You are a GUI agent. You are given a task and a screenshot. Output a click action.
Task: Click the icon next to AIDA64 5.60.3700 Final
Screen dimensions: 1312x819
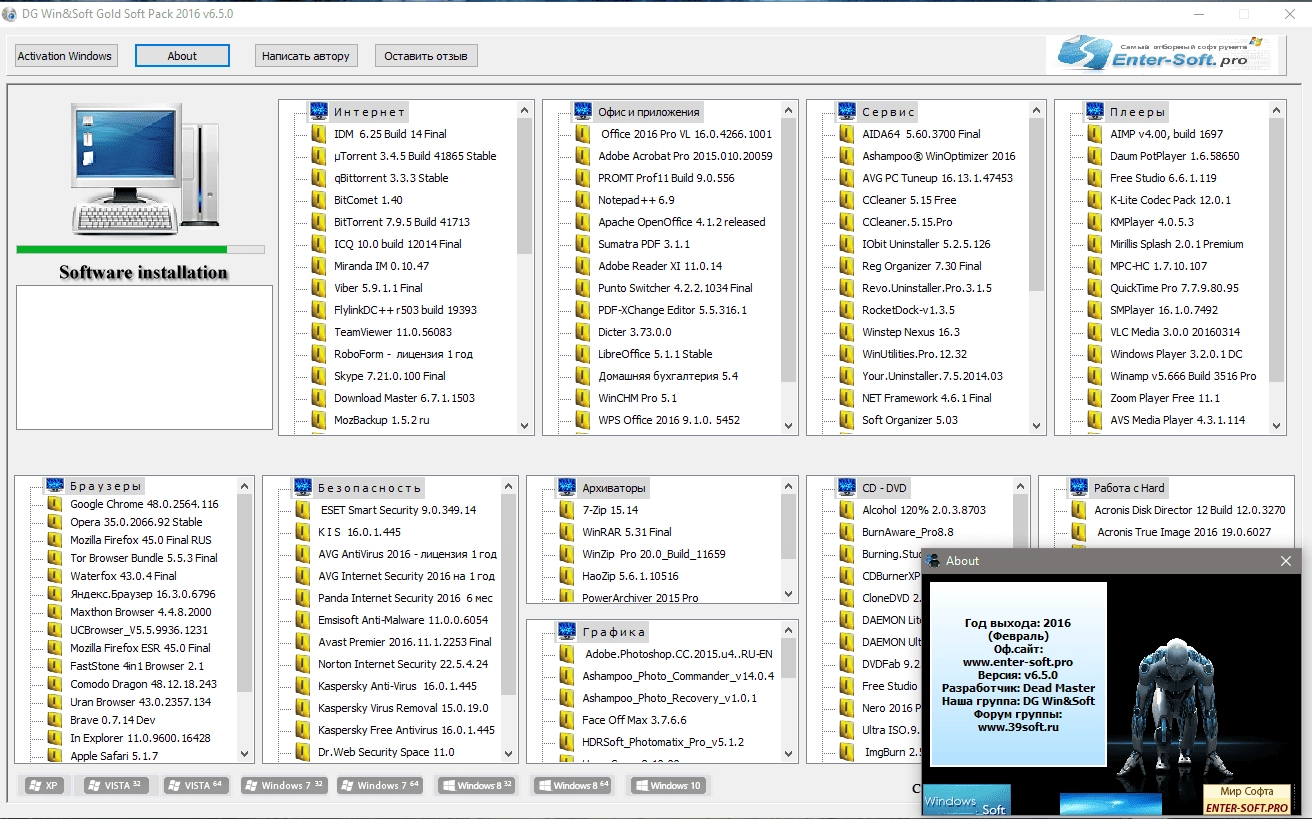(847, 134)
